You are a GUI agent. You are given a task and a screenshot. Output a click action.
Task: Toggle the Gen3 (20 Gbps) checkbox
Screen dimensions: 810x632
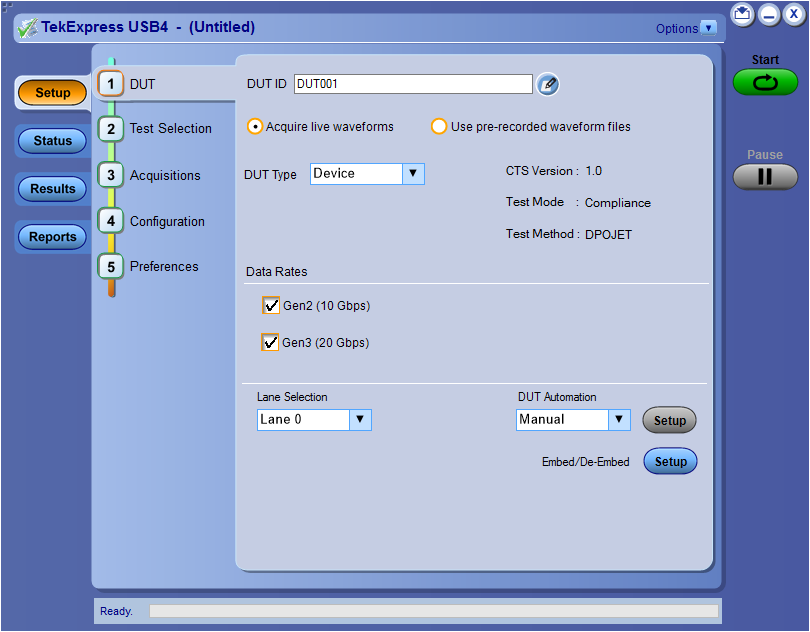coord(270,343)
